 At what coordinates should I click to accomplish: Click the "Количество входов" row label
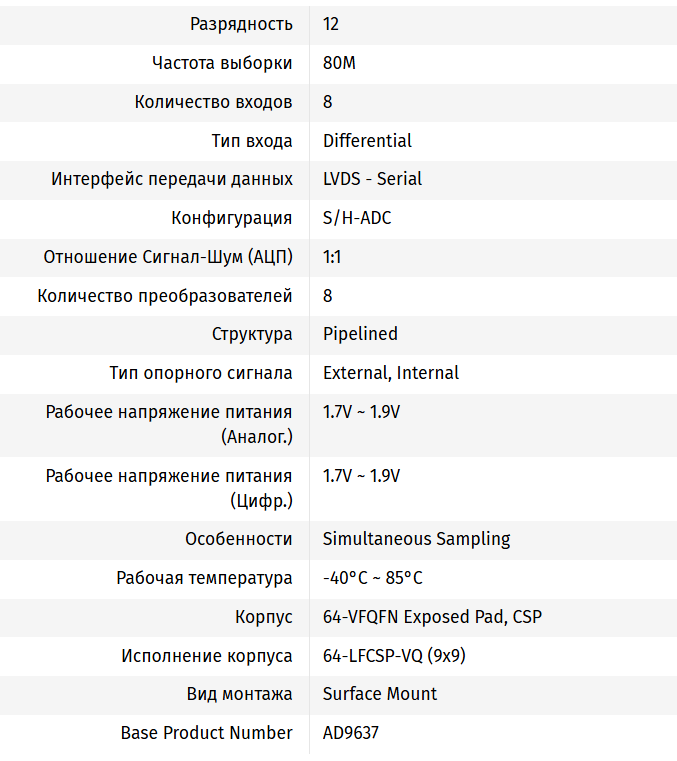[x=213, y=102]
